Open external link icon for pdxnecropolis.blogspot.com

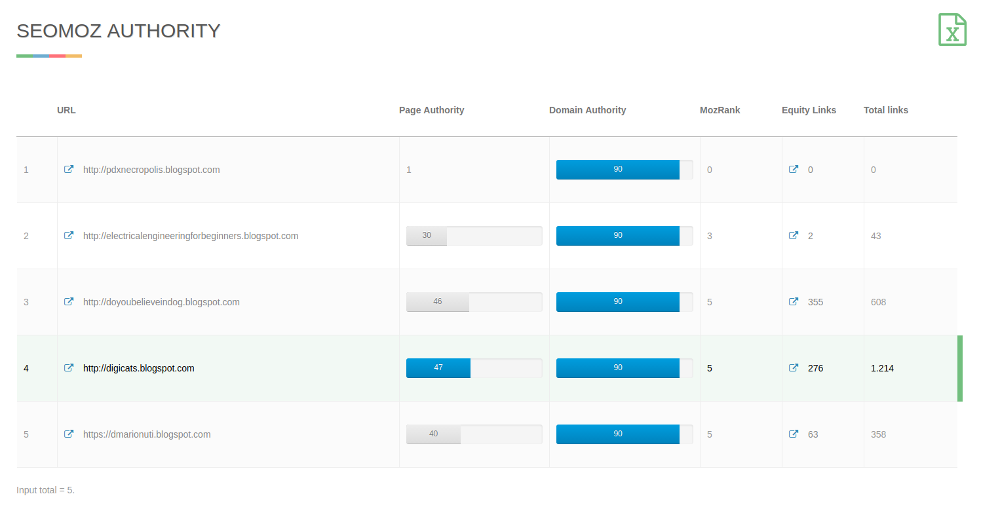tap(69, 169)
